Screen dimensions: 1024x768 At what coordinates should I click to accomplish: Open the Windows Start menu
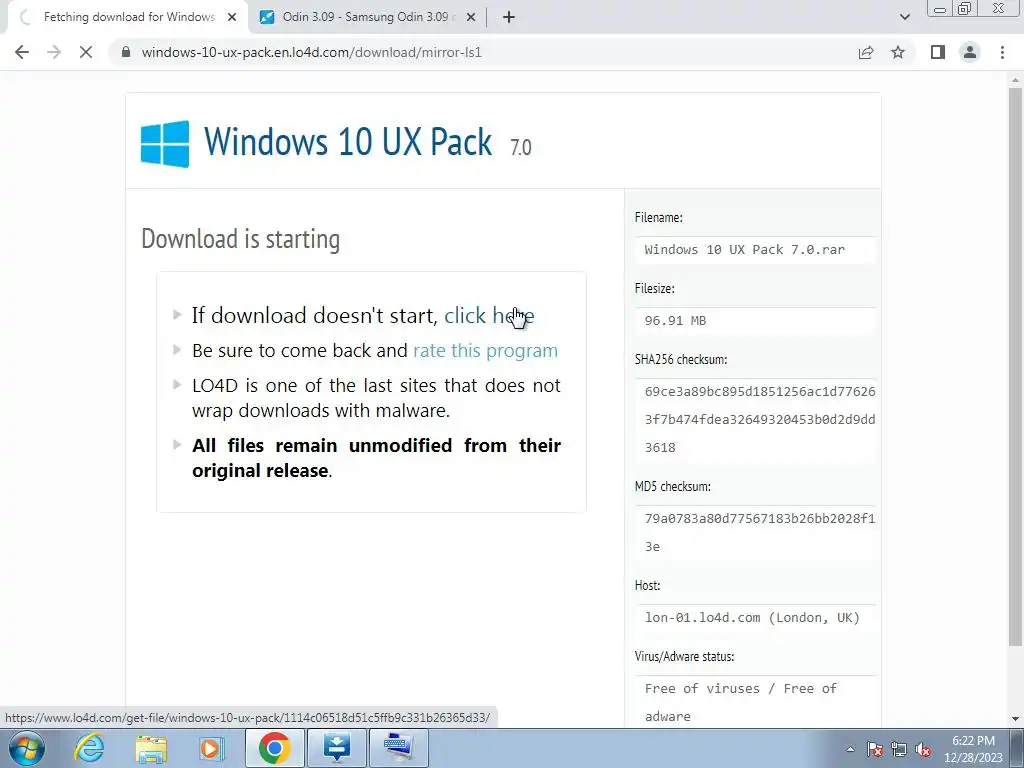[27, 748]
